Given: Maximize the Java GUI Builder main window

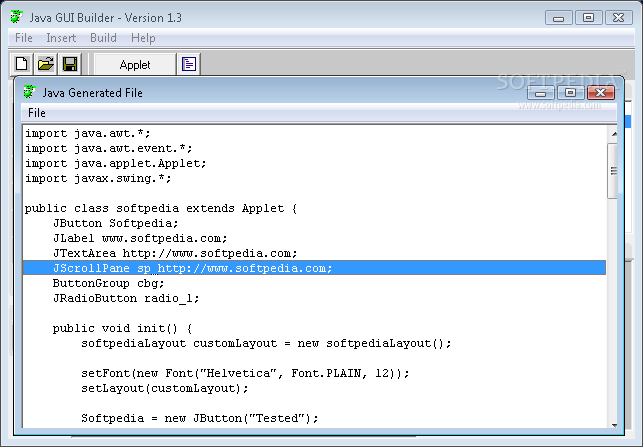Looking at the screenshot, I should click(x=588, y=18).
